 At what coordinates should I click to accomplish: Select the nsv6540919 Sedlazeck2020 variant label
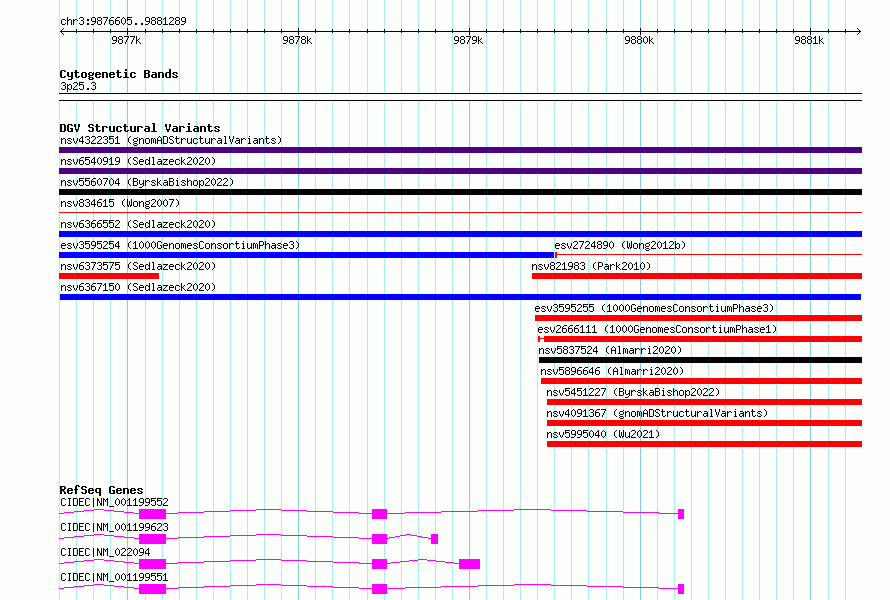click(x=138, y=161)
